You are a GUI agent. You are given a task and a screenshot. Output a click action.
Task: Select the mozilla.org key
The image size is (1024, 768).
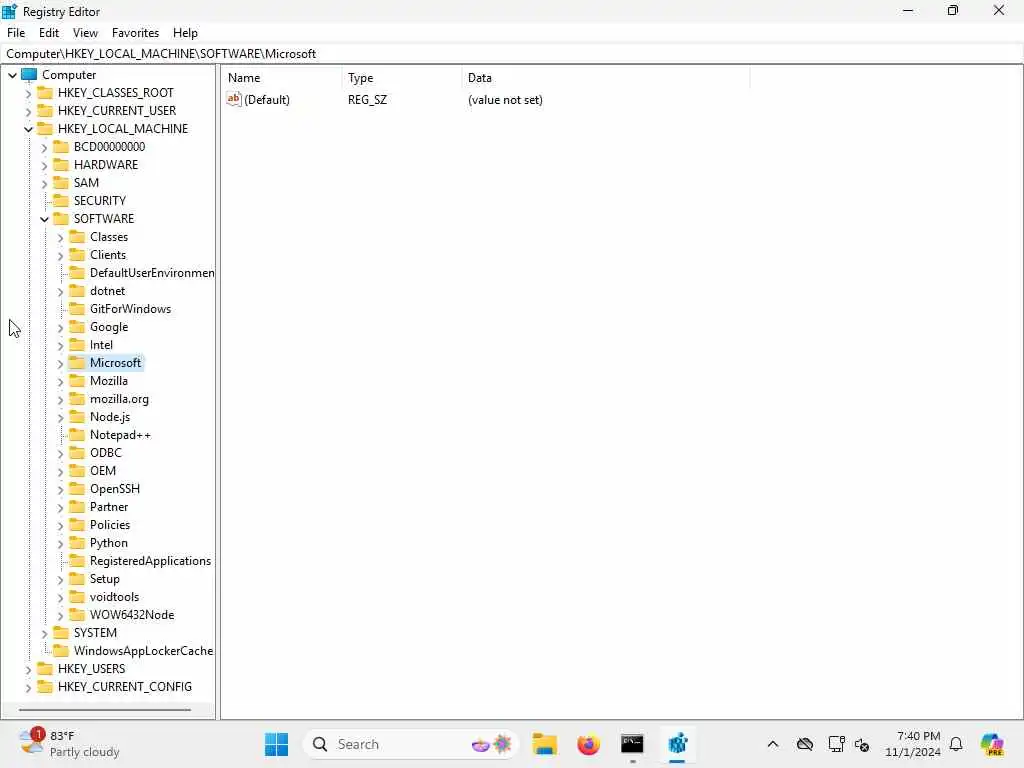(119, 399)
